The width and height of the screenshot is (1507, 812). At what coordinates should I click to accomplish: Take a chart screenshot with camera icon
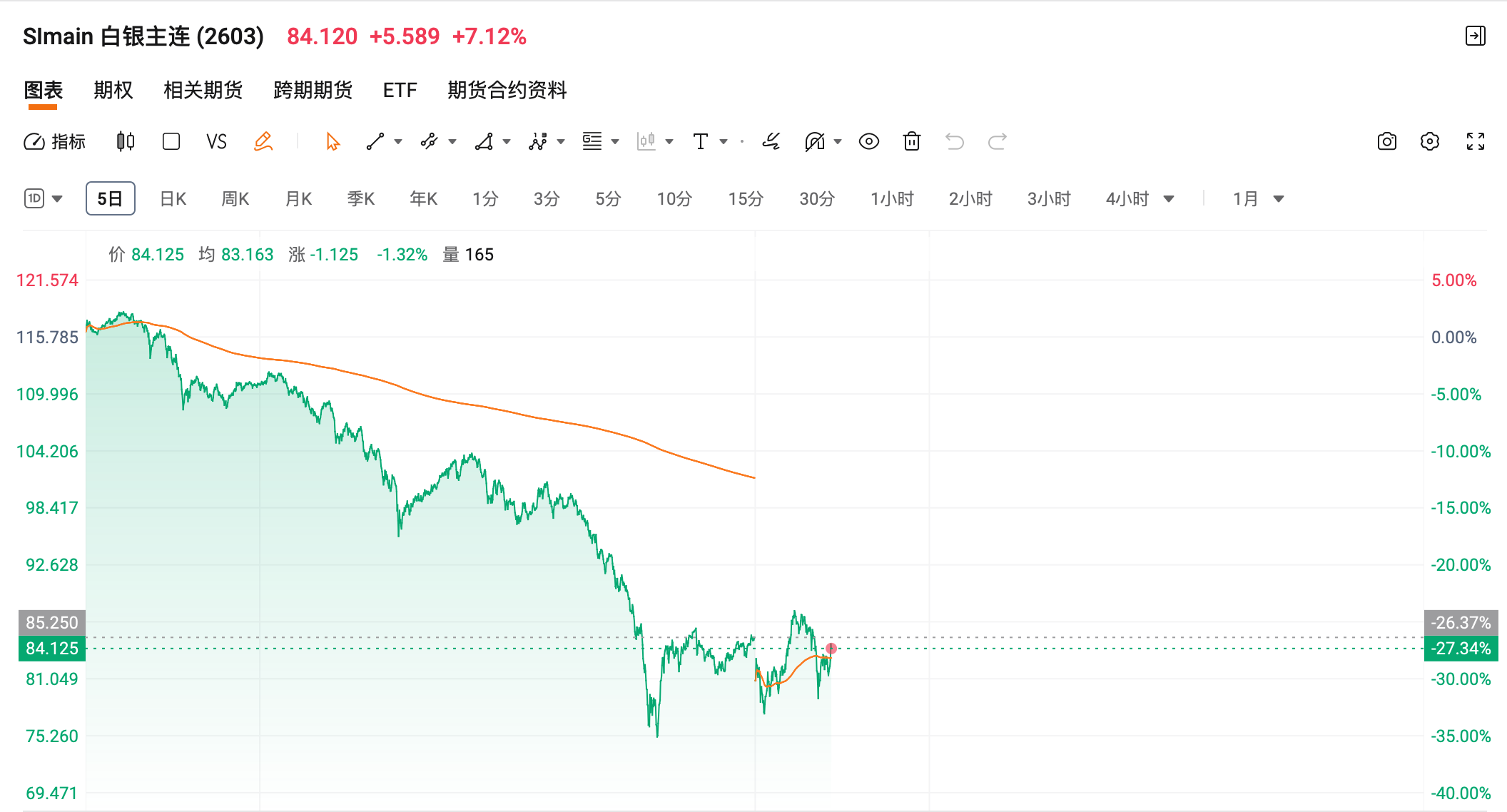[x=1387, y=141]
